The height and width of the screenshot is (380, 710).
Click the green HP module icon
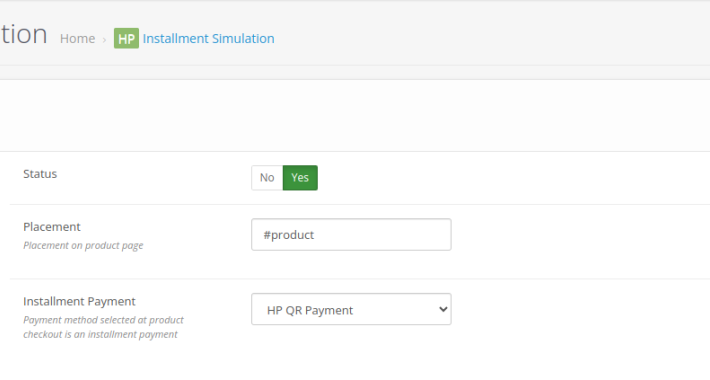[x=126, y=38]
